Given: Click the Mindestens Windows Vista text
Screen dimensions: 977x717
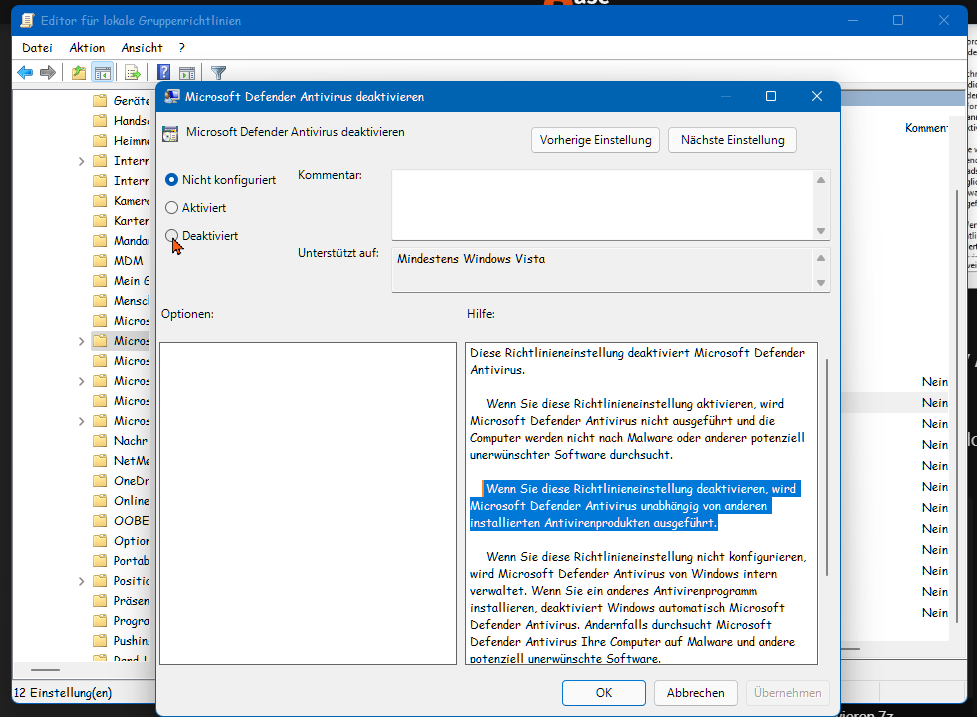Looking at the screenshot, I should point(471,259).
